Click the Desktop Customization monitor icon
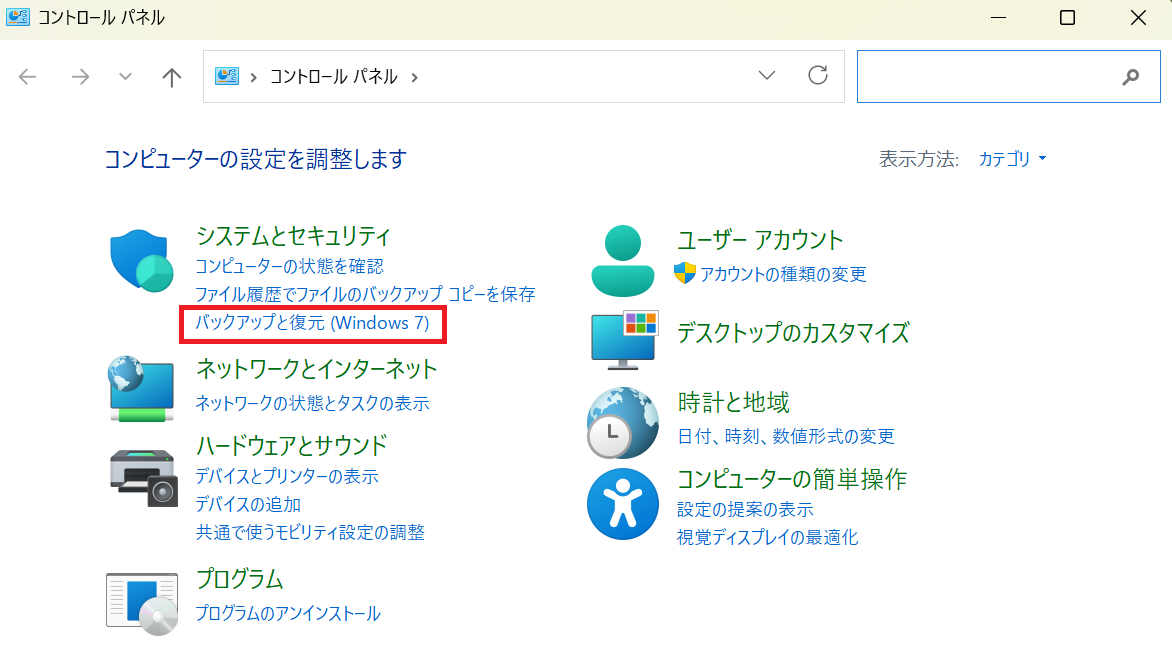Image resolution: width=1172 pixels, height=655 pixels. [622, 338]
